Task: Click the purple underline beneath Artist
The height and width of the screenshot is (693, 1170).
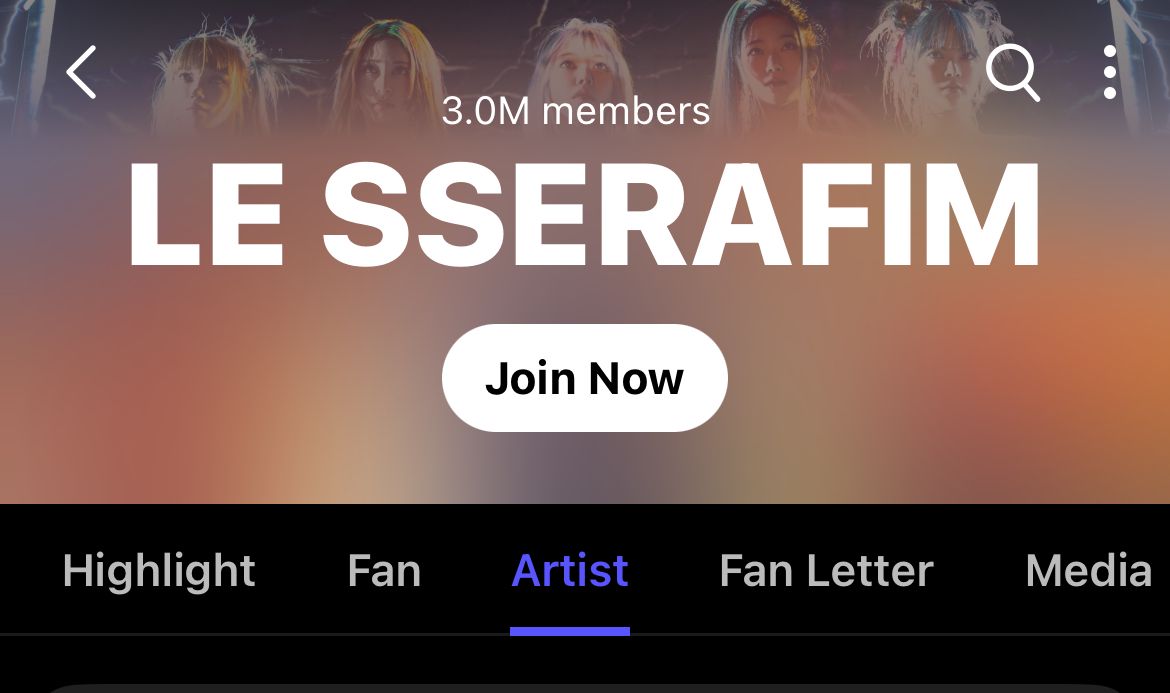Action: click(570, 631)
